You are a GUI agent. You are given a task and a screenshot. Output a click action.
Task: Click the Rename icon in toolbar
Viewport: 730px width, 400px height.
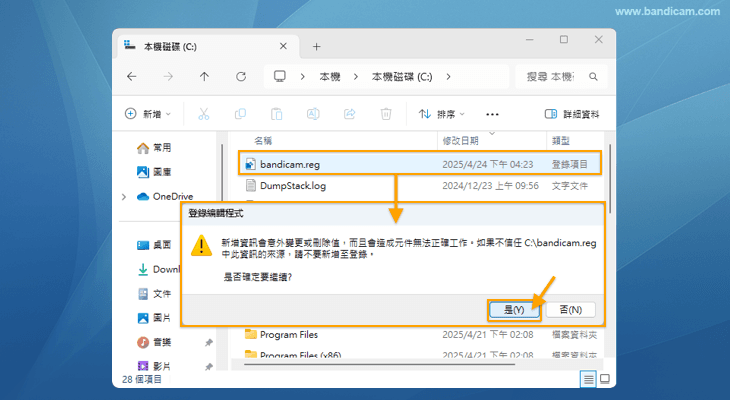[313, 114]
